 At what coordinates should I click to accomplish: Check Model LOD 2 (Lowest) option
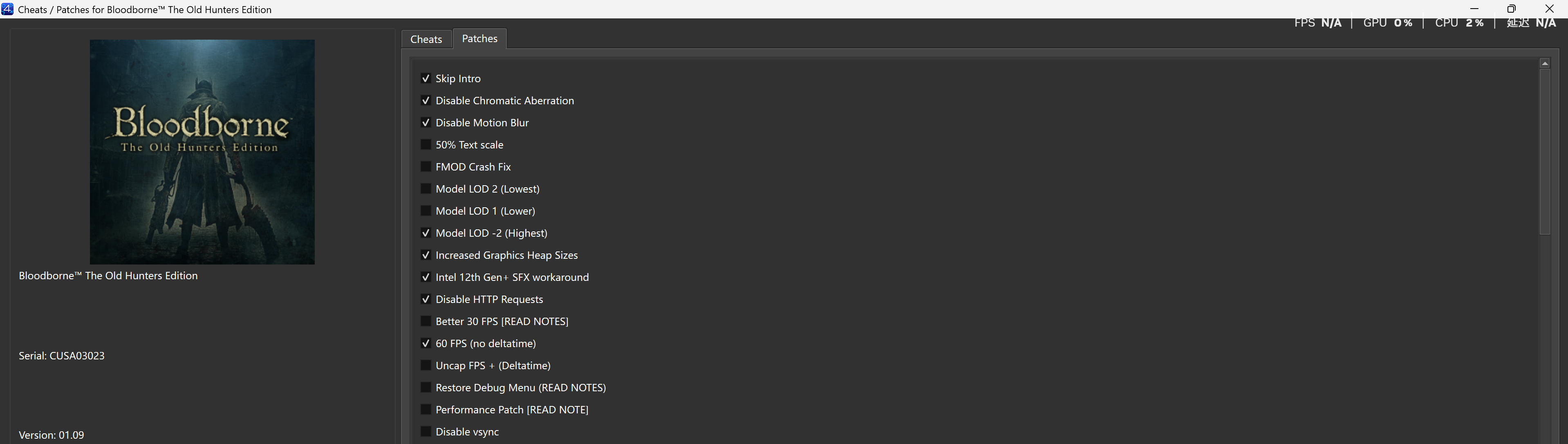click(426, 189)
